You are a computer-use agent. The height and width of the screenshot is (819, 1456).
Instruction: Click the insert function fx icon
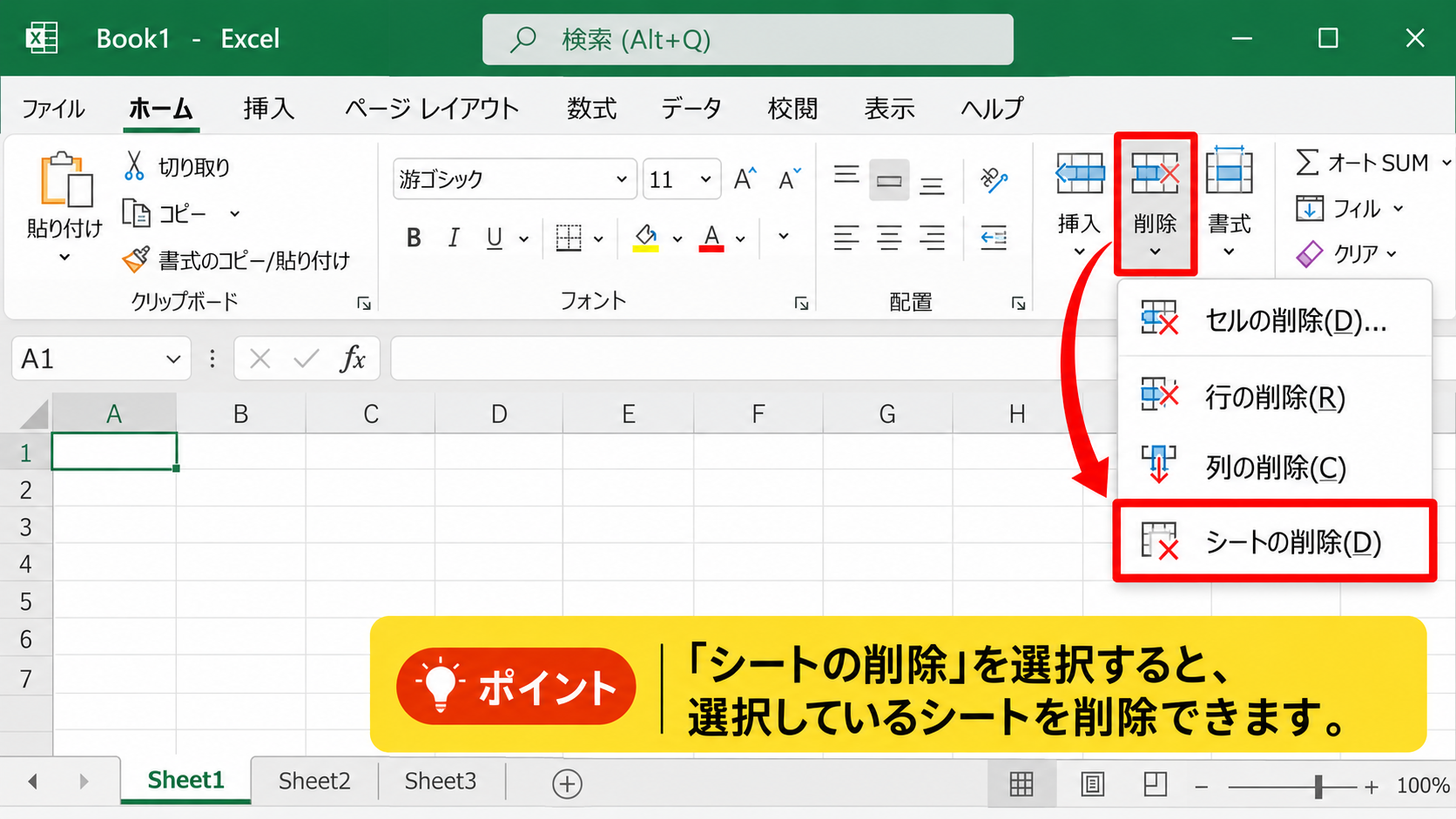click(x=352, y=359)
